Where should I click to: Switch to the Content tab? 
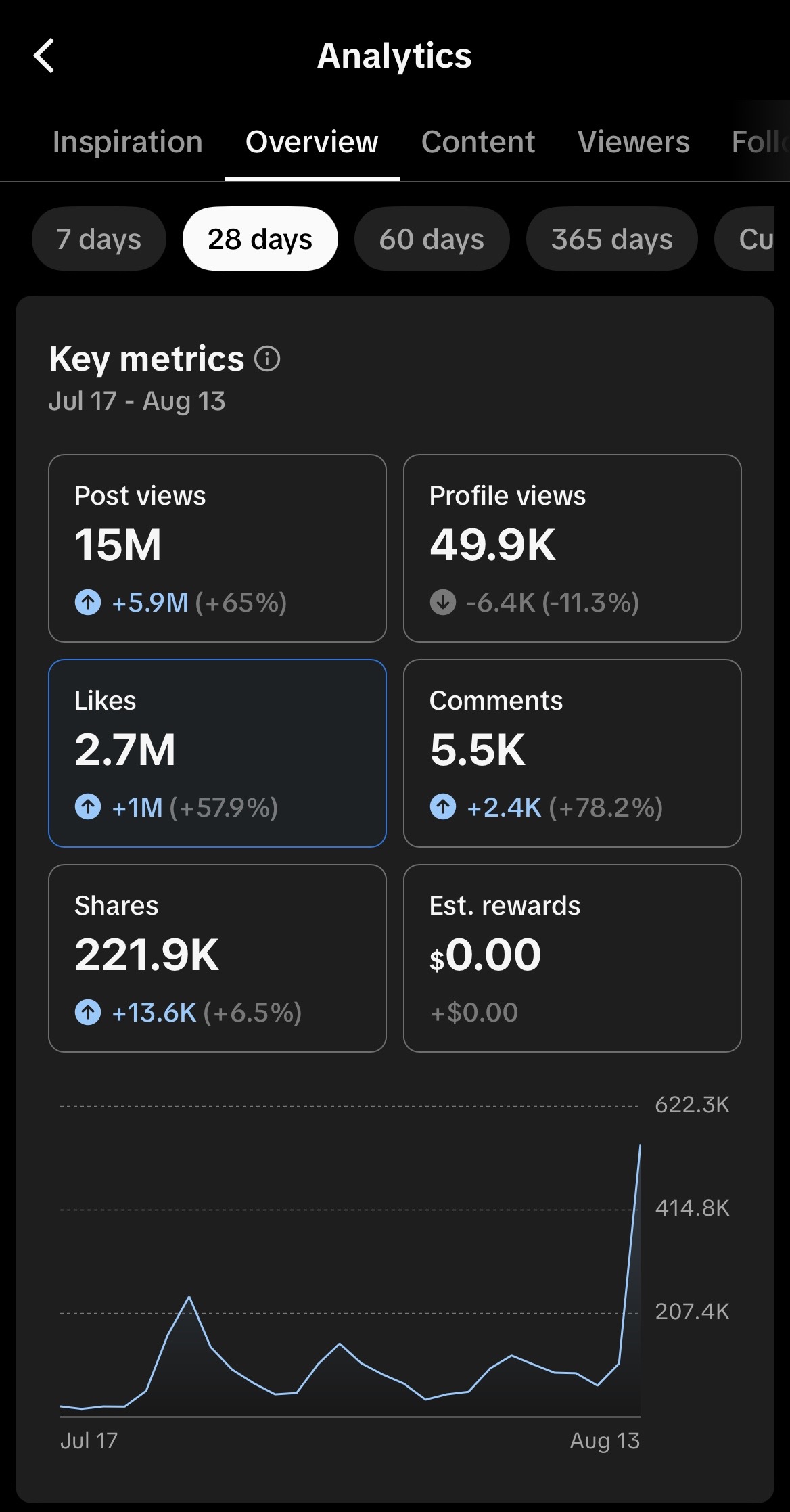click(478, 142)
